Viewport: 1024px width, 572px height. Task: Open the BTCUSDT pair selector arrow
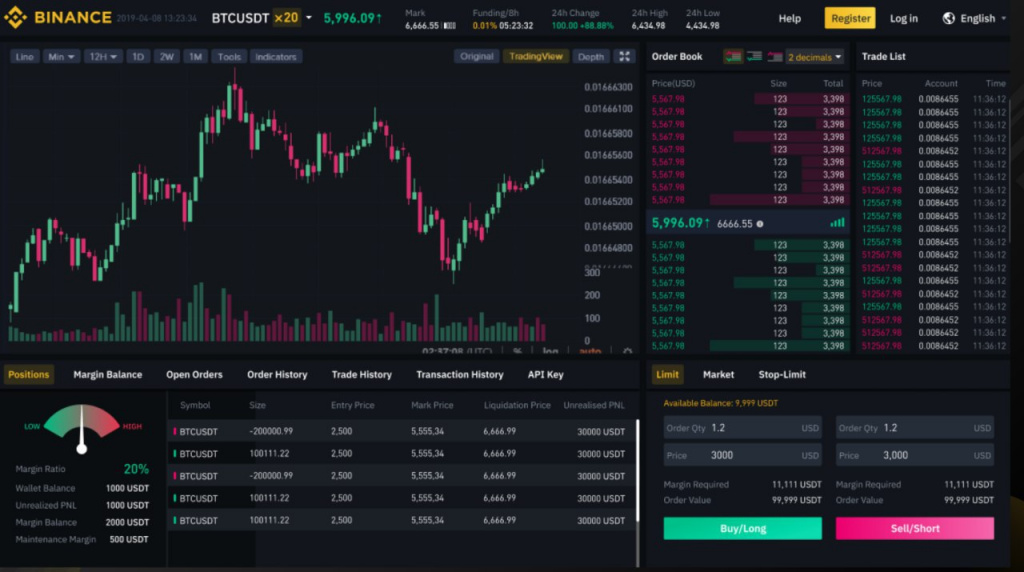(x=309, y=18)
